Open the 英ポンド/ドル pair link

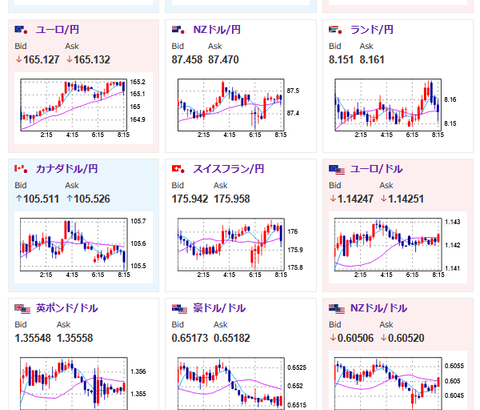tap(67, 308)
